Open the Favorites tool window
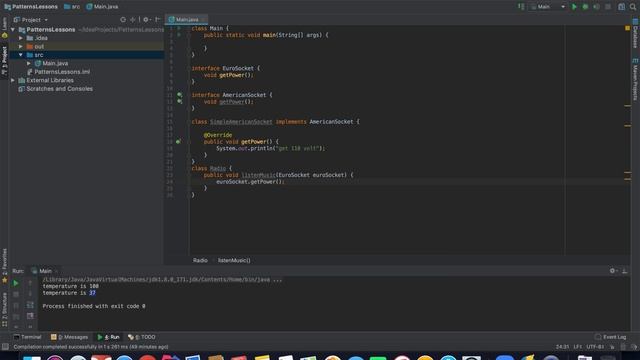The image size is (640, 360). pyautogui.click(x=4, y=266)
